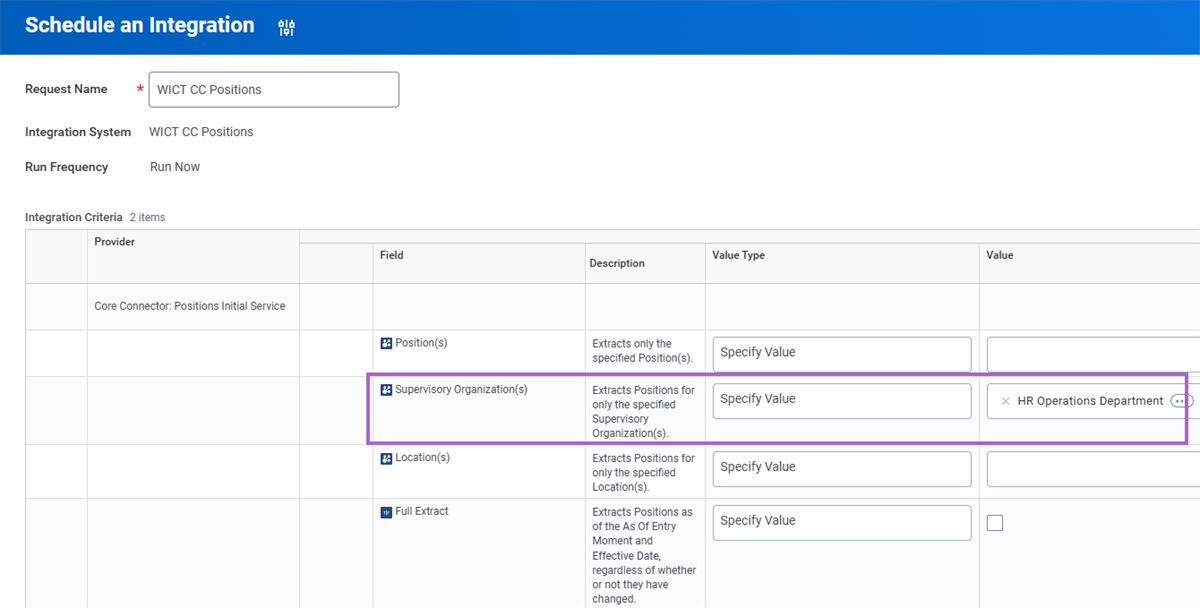Open Value Type dropdown for Full Extract
1200x608 pixels.
click(842, 522)
